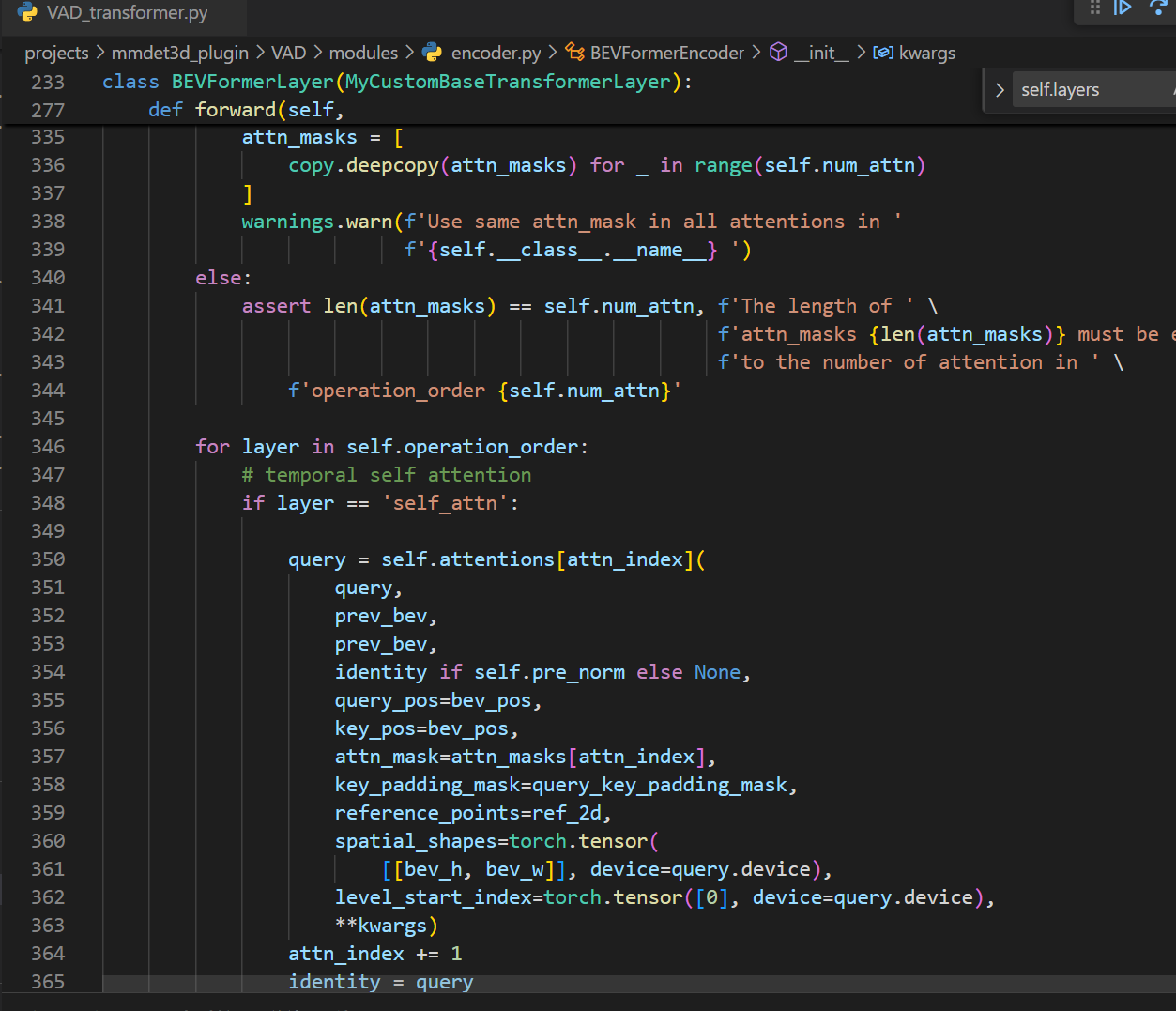The width and height of the screenshot is (1176, 1011).
Task: Click the kwargs breadcrumb label
Action: (x=926, y=53)
